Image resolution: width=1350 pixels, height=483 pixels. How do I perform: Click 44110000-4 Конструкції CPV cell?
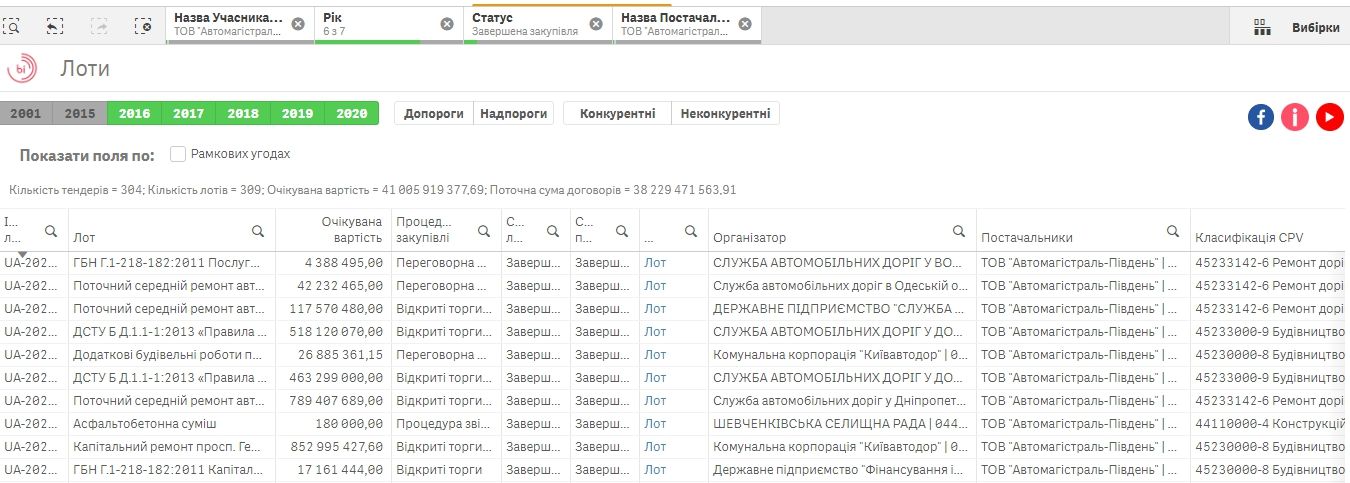pos(1270,423)
